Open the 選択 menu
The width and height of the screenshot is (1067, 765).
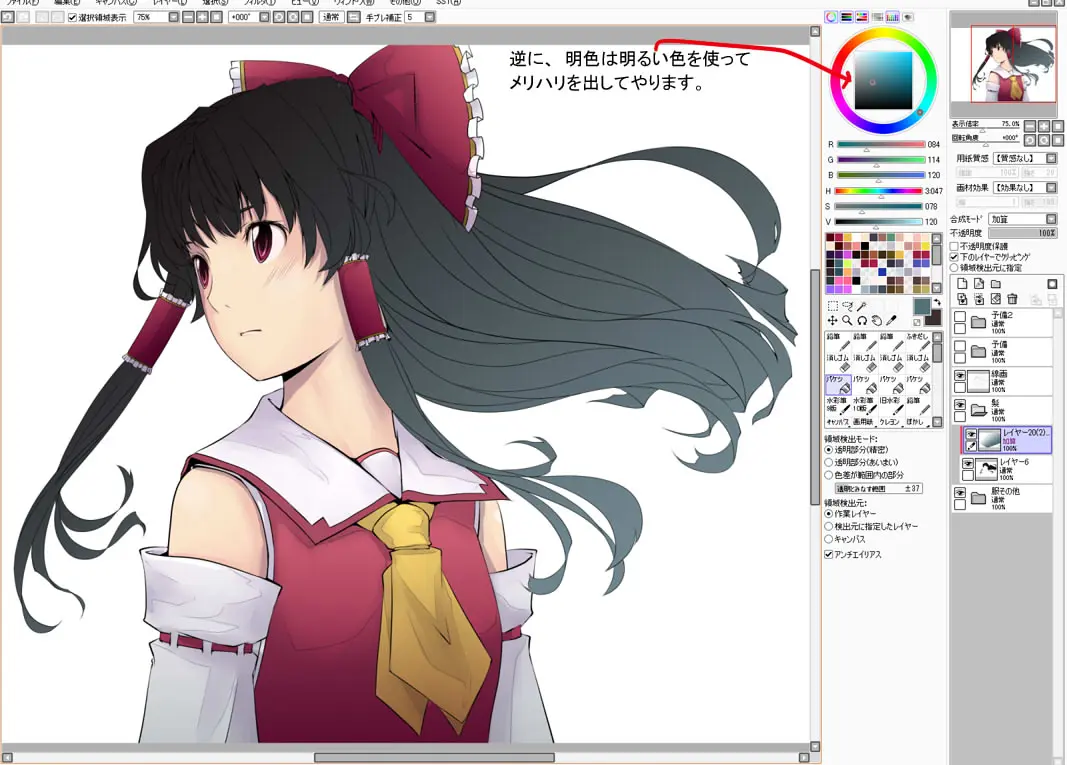(215, 3)
